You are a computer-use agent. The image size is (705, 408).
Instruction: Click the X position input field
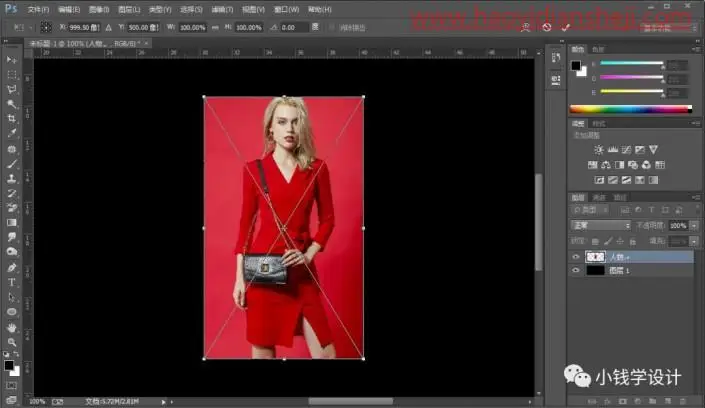click(x=84, y=27)
